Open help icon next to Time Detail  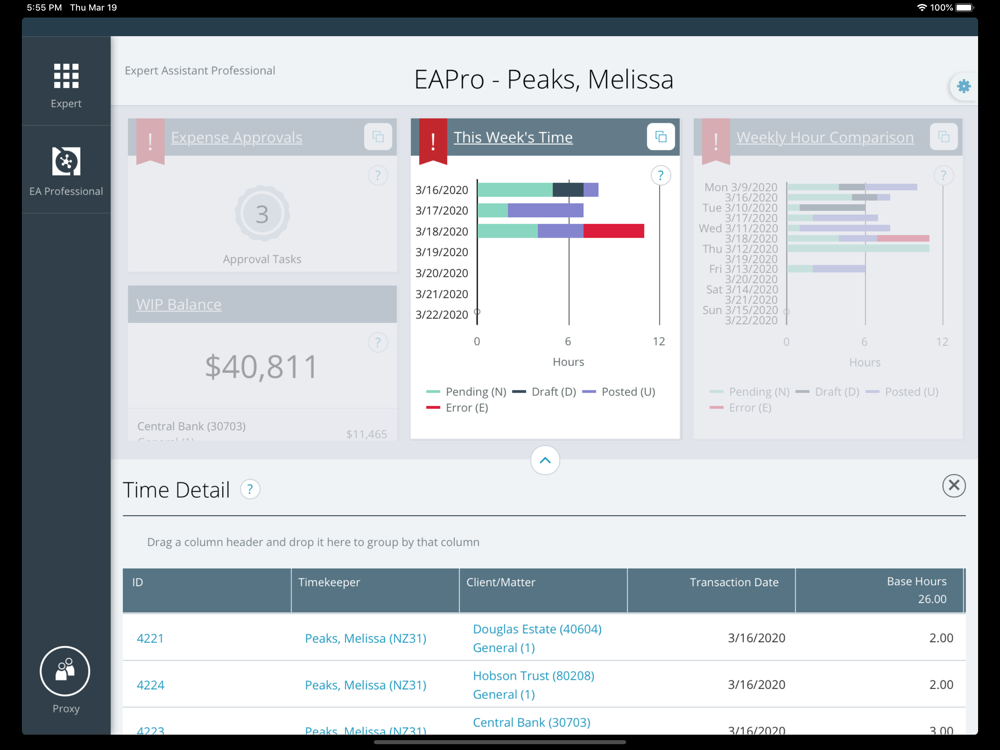pyautogui.click(x=250, y=490)
